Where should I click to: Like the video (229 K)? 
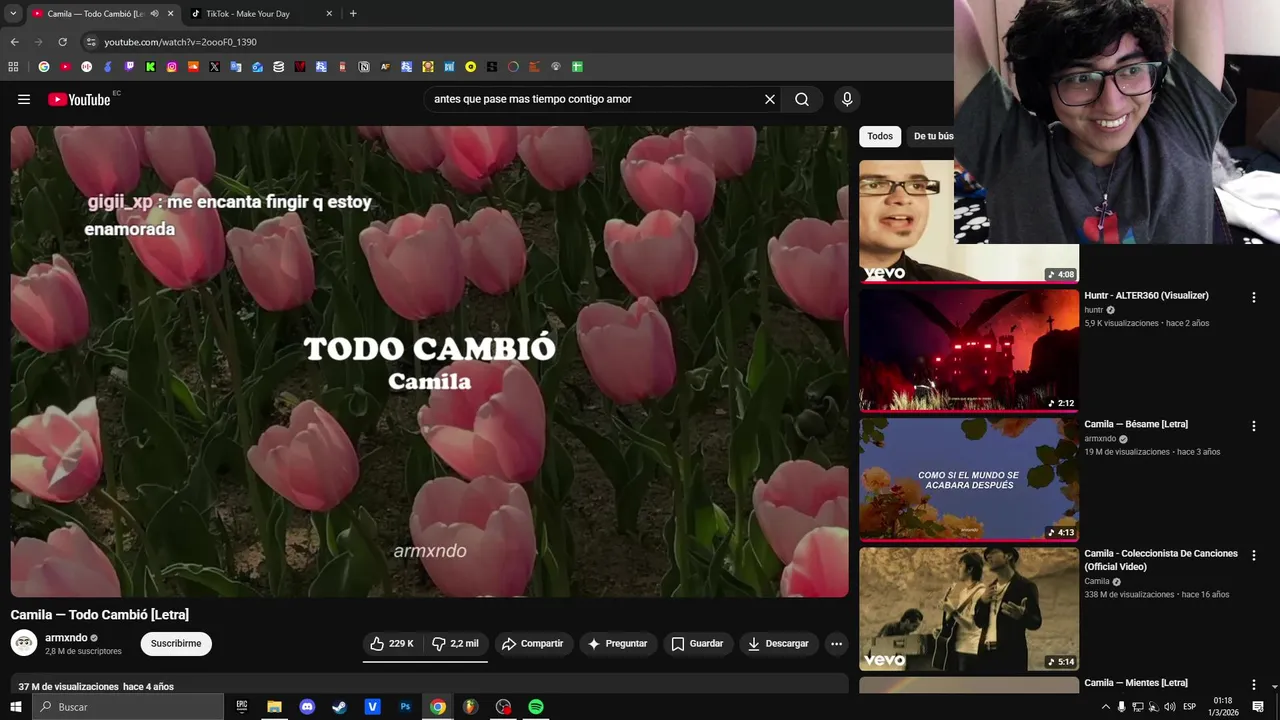[392, 643]
